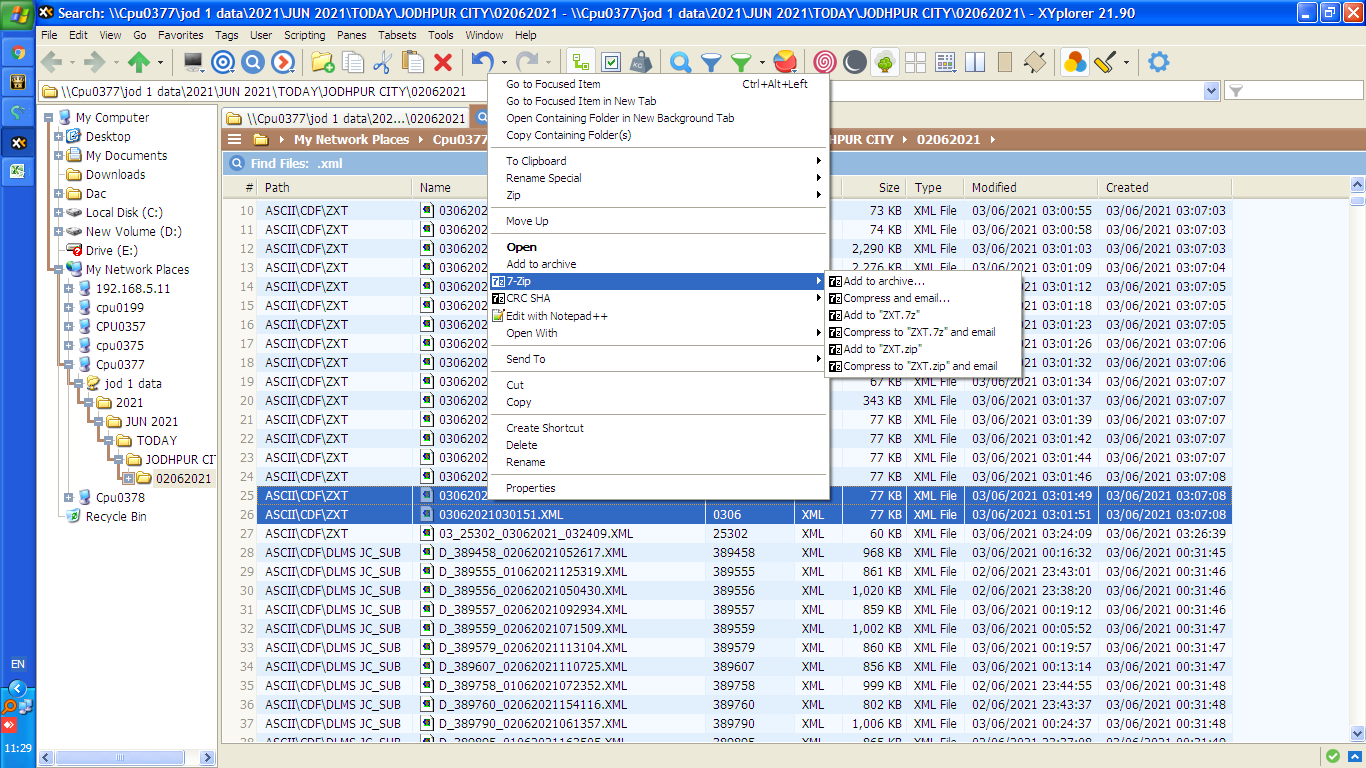Toggle the Branch View toolbar button
Screen dimensions: 1366x768
click(581, 63)
